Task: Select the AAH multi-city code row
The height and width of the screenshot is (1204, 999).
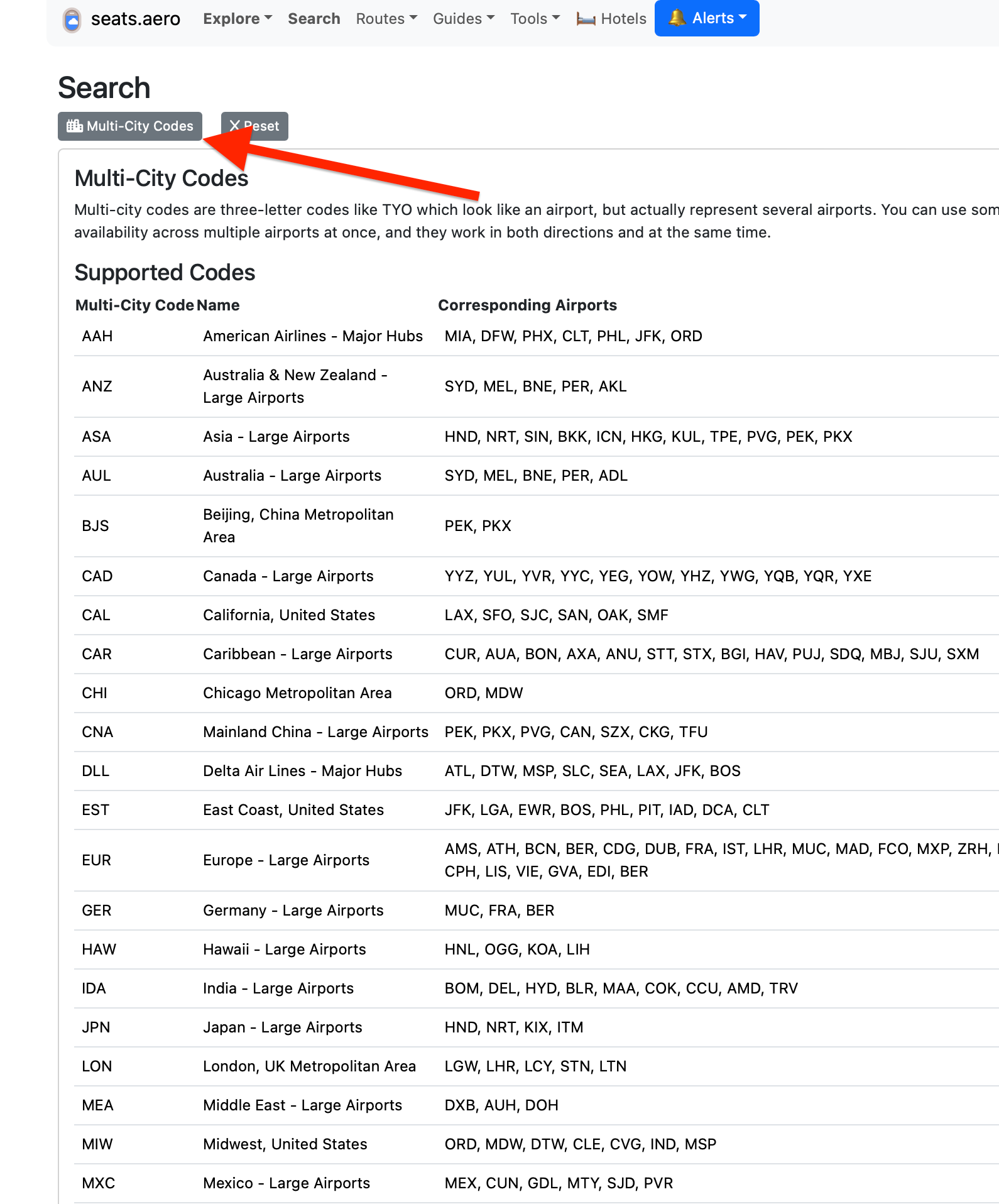Action: (97, 336)
